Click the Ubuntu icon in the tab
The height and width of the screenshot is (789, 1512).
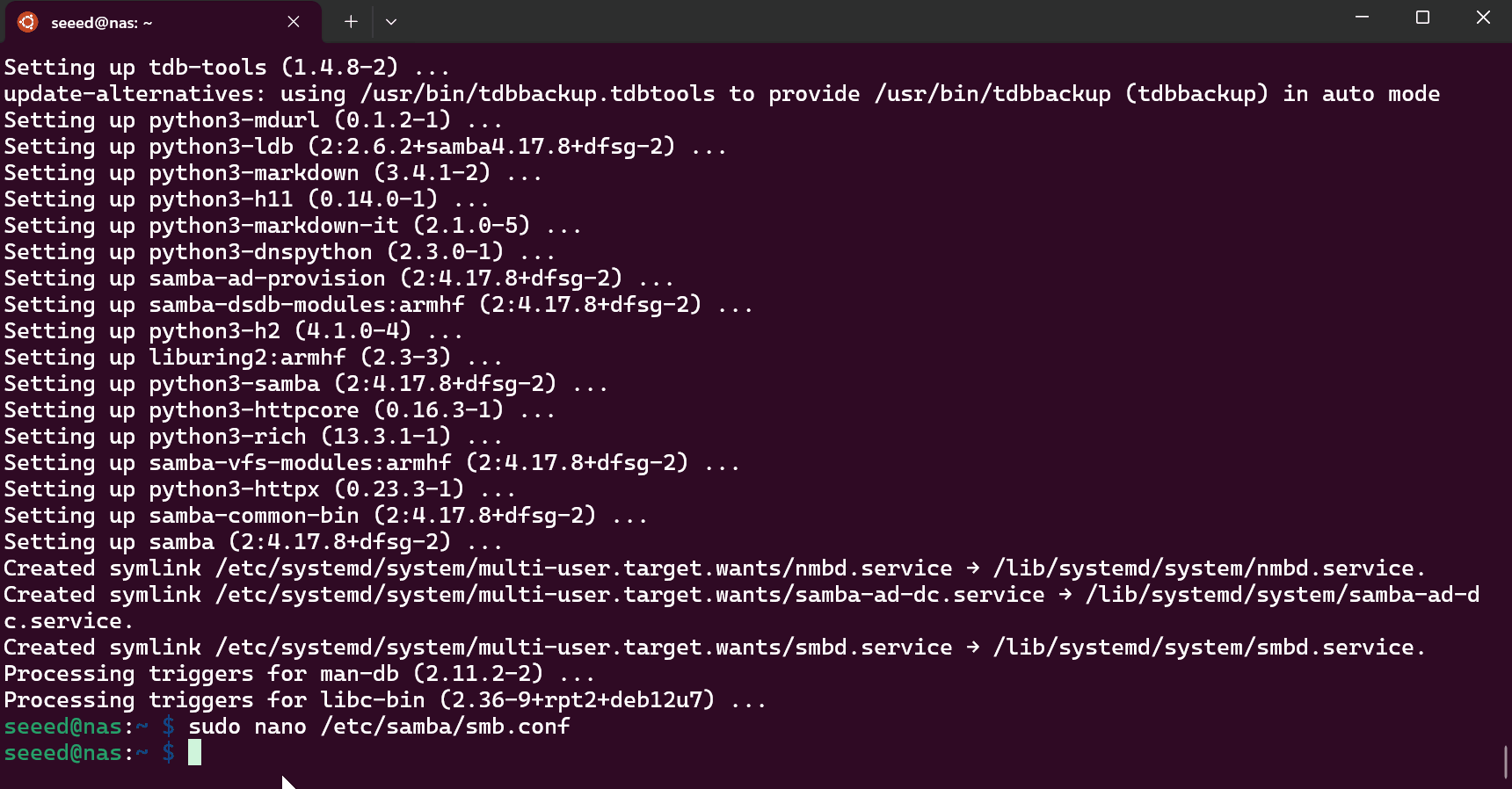[x=28, y=22]
